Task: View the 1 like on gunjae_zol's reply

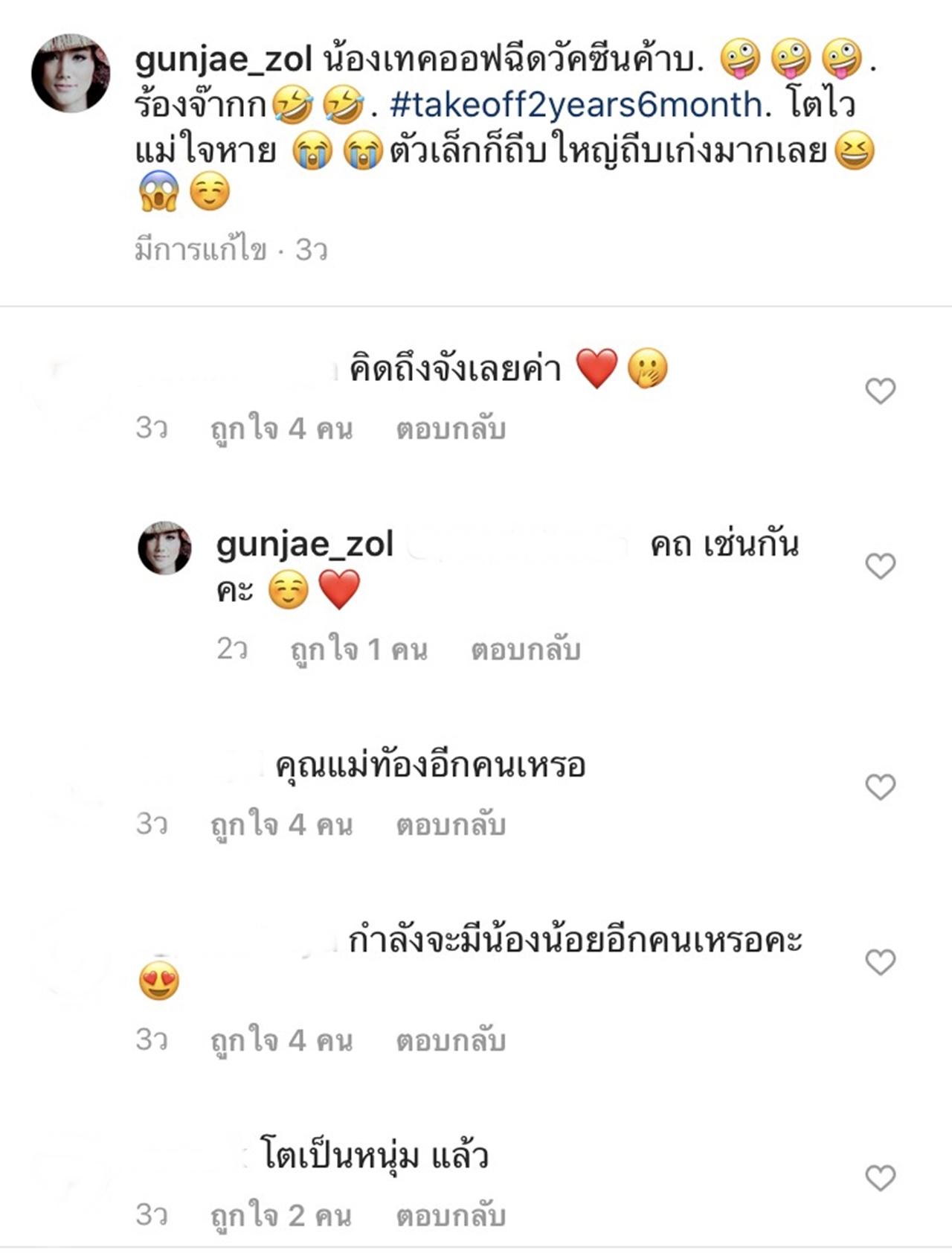Action: [358, 650]
